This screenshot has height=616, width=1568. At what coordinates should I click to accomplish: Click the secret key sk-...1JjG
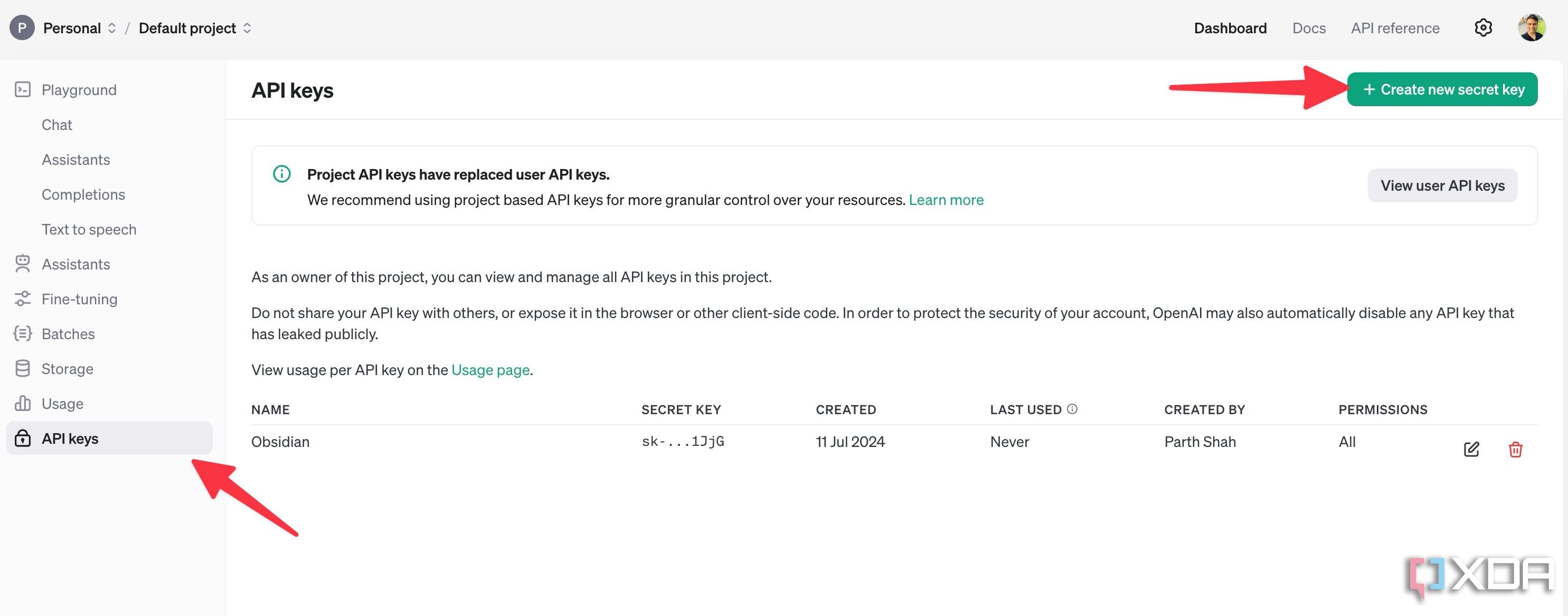(682, 442)
